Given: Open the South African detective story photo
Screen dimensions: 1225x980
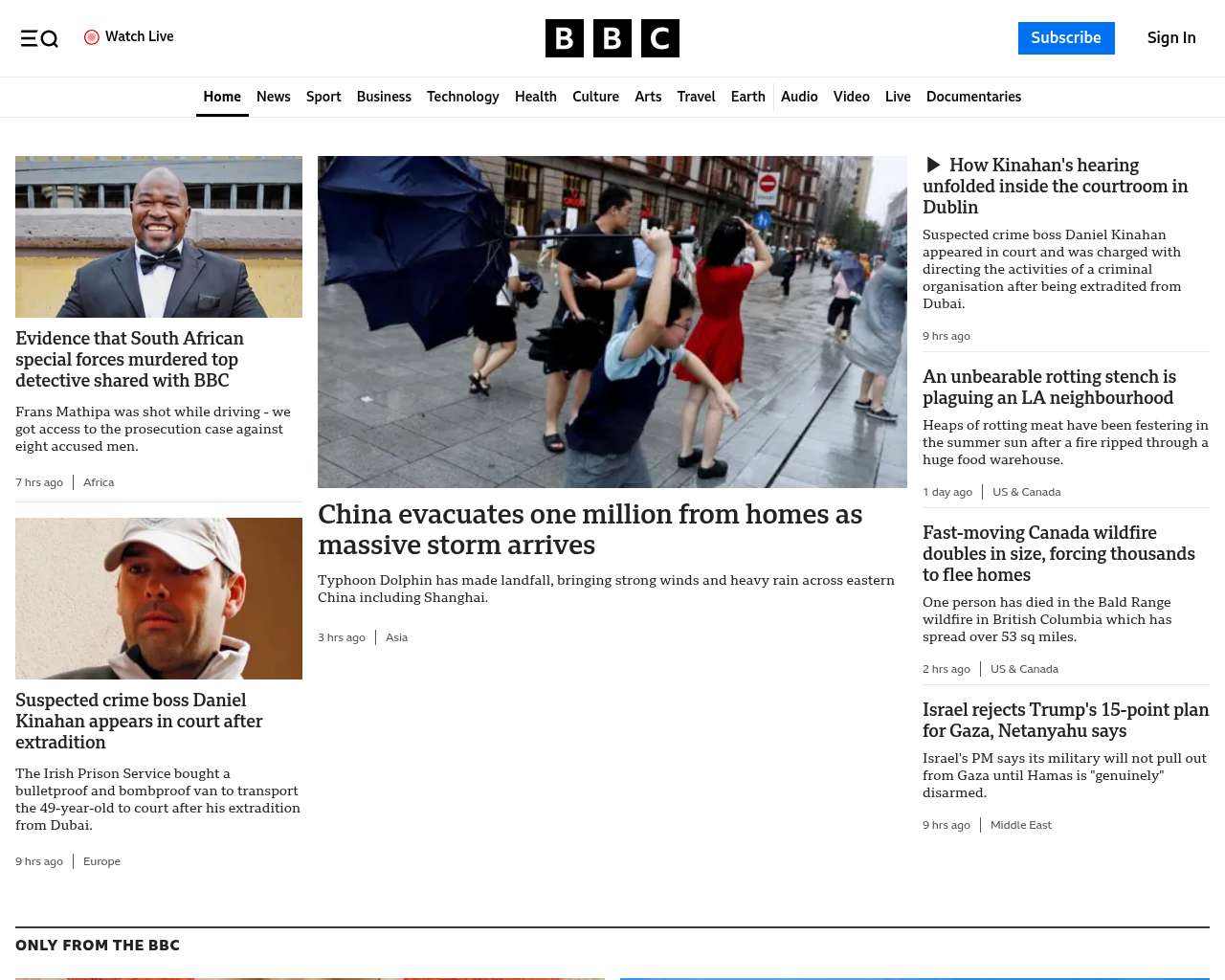Looking at the screenshot, I should coord(159,236).
